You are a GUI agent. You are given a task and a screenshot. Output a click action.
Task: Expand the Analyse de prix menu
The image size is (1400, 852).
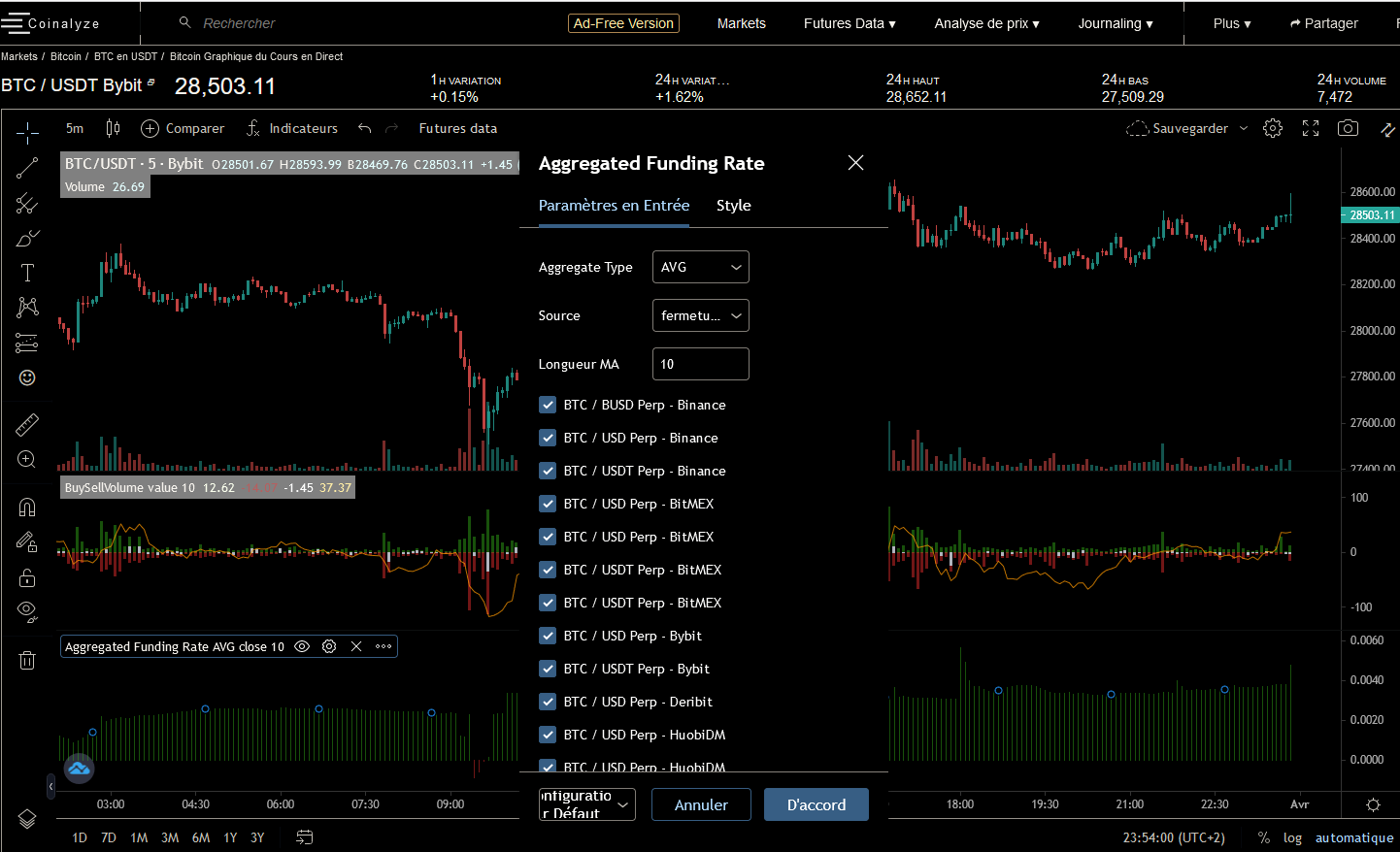pos(986,23)
